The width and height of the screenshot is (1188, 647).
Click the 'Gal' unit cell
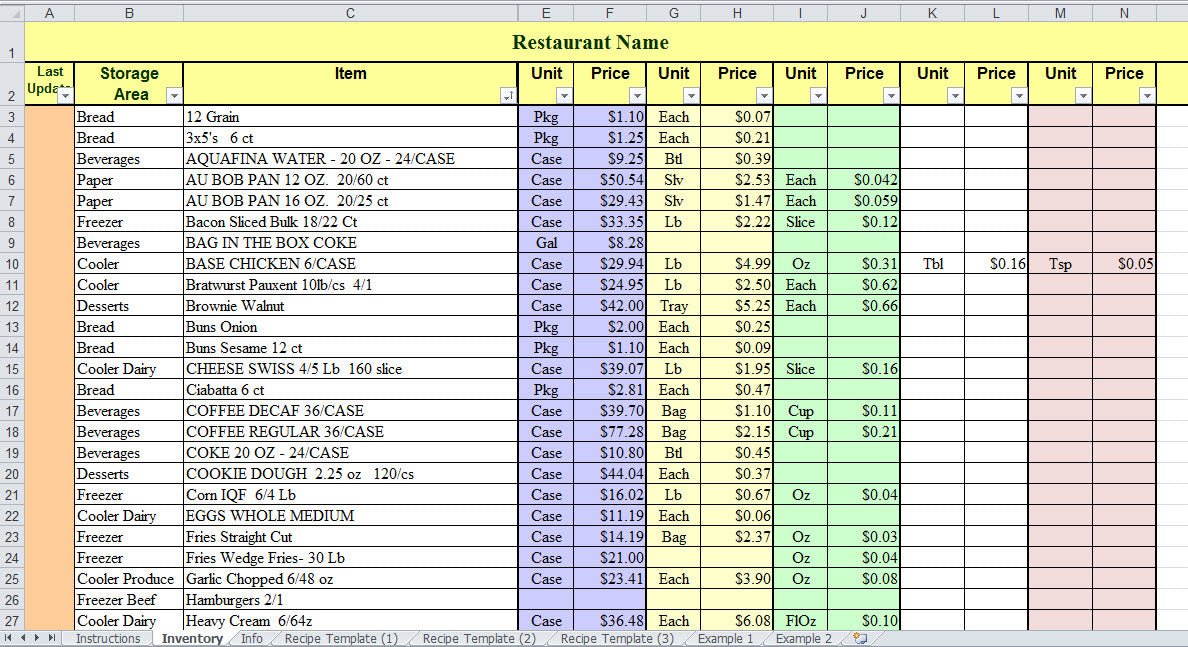(x=546, y=242)
